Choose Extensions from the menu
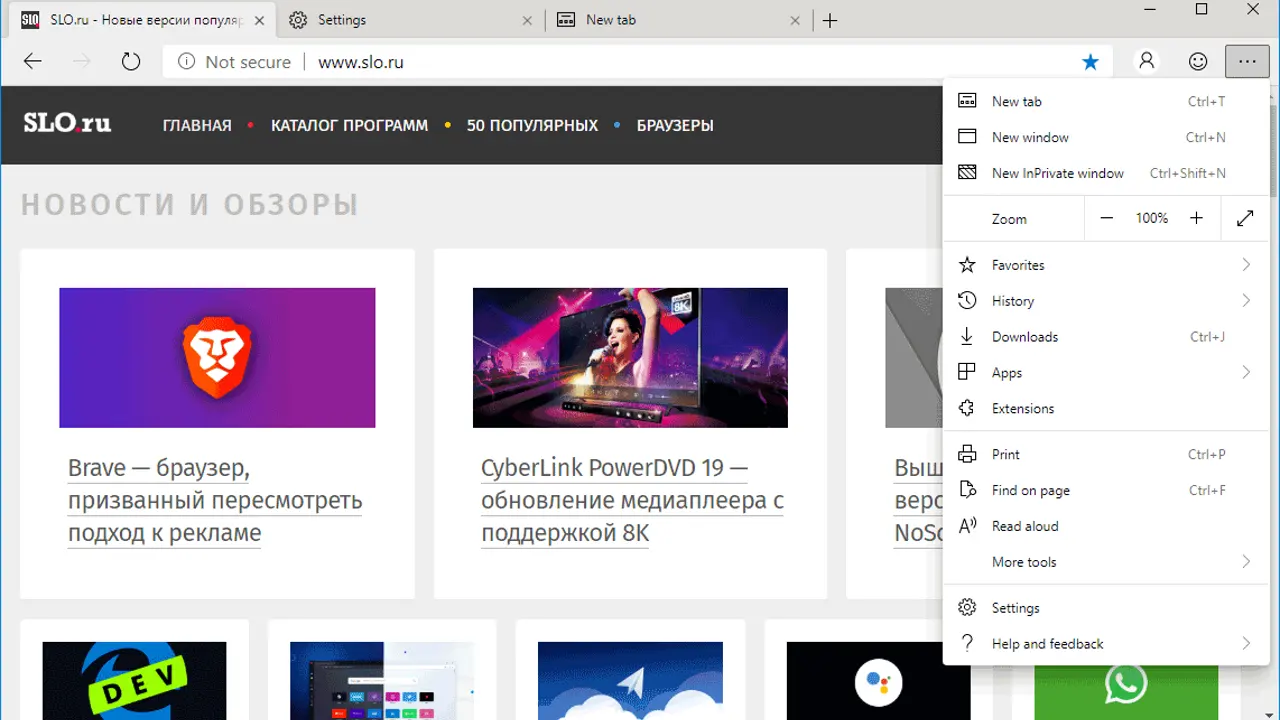This screenshot has width=1280, height=720. point(1022,409)
